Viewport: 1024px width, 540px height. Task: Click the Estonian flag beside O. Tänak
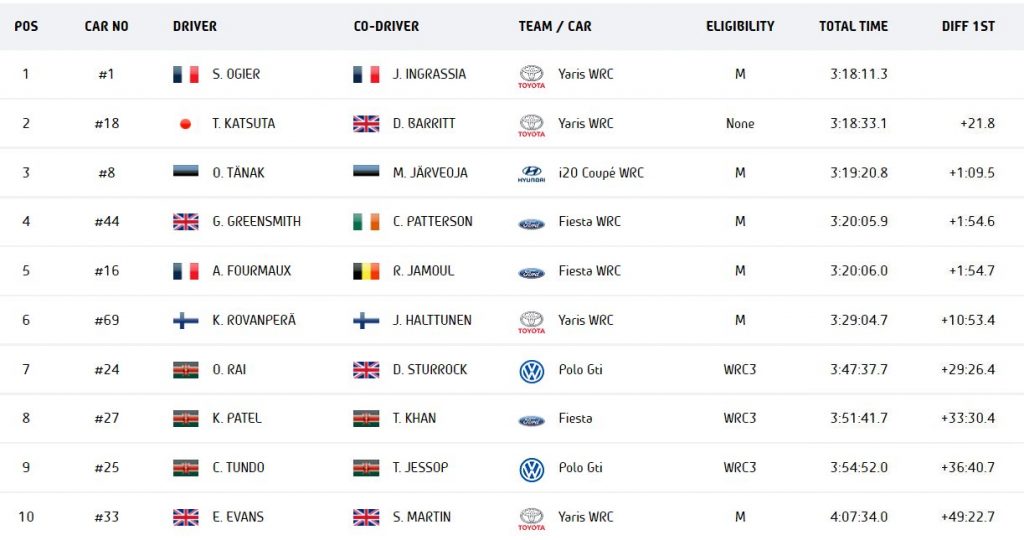pyautogui.click(x=185, y=171)
